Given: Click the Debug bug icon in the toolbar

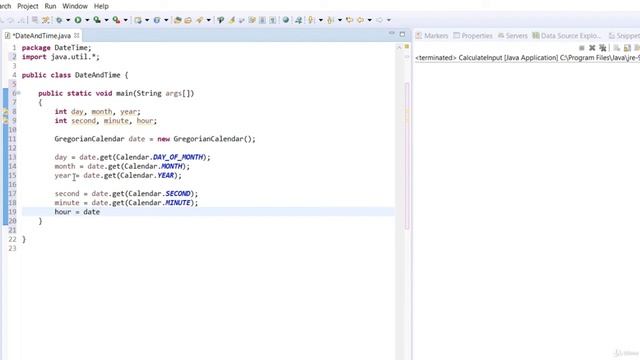Looking at the screenshot, I should pyautogui.click(x=59, y=20).
